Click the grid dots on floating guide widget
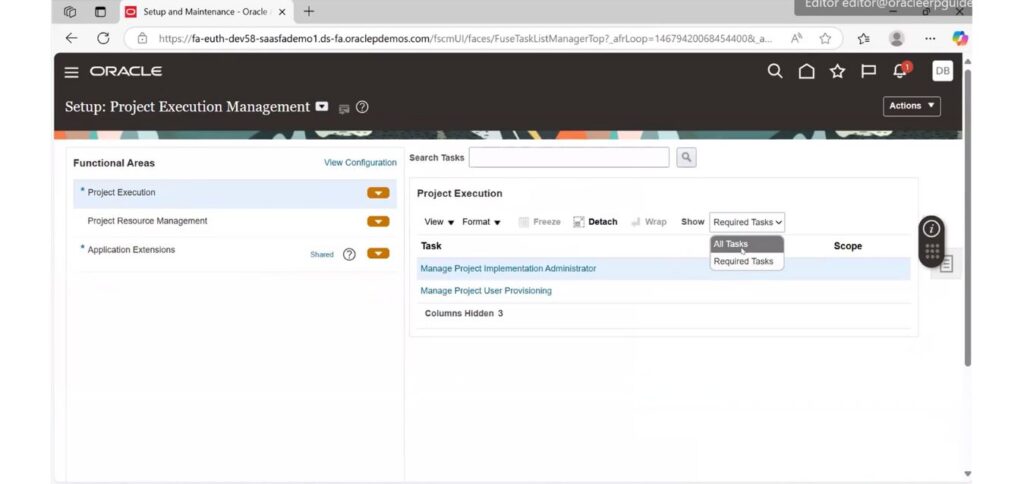The image size is (1024, 484). pos(932,251)
